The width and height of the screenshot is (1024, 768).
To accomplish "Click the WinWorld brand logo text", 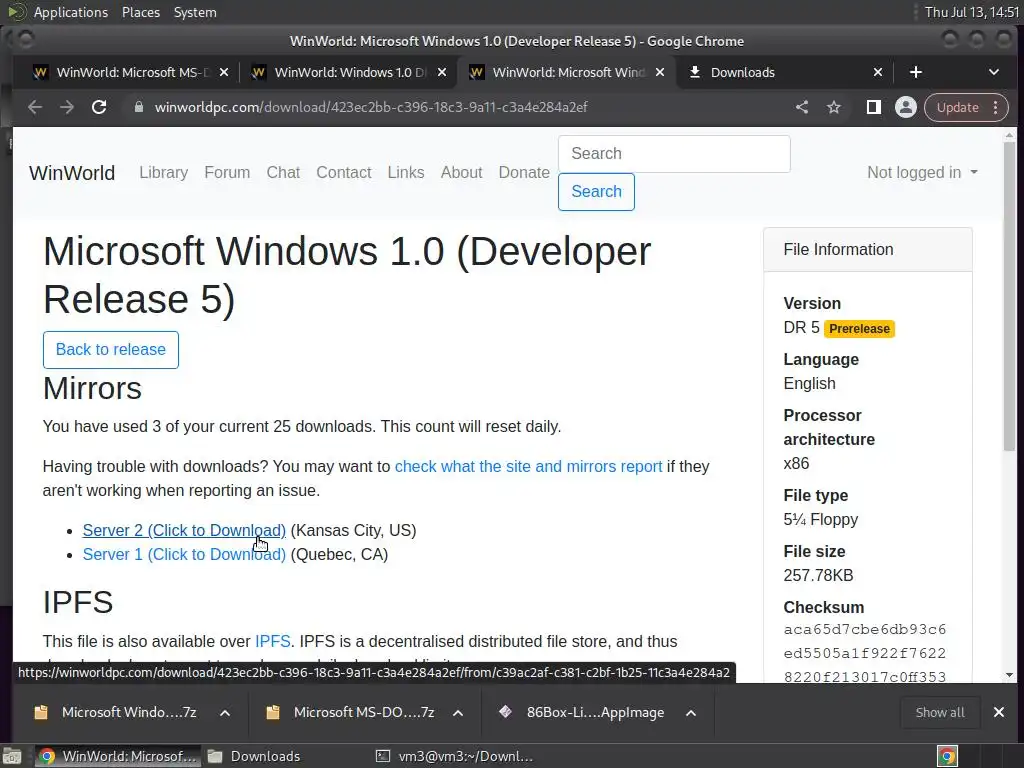I will coord(72,172).
